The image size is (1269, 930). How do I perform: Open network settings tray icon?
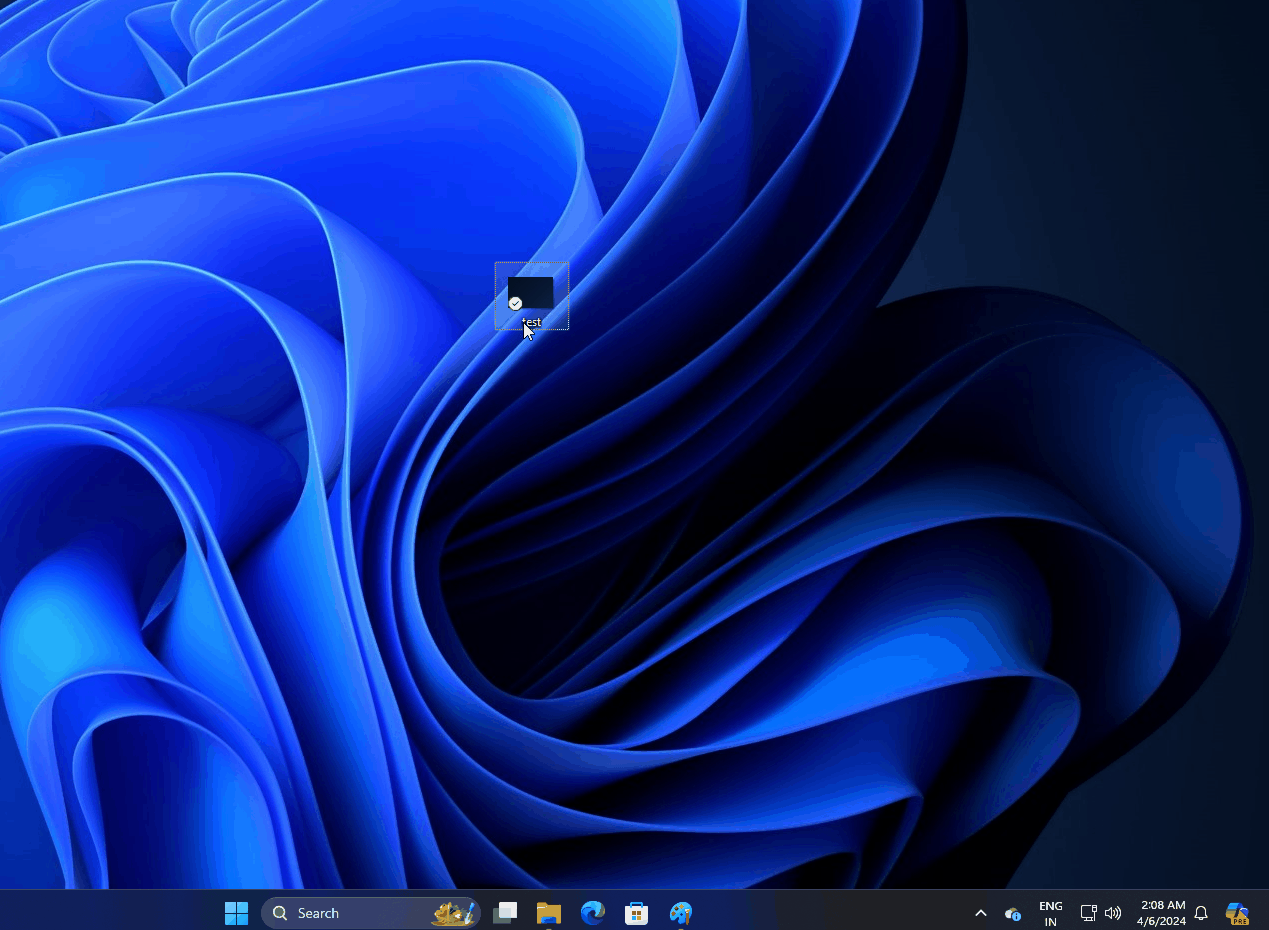(1089, 913)
